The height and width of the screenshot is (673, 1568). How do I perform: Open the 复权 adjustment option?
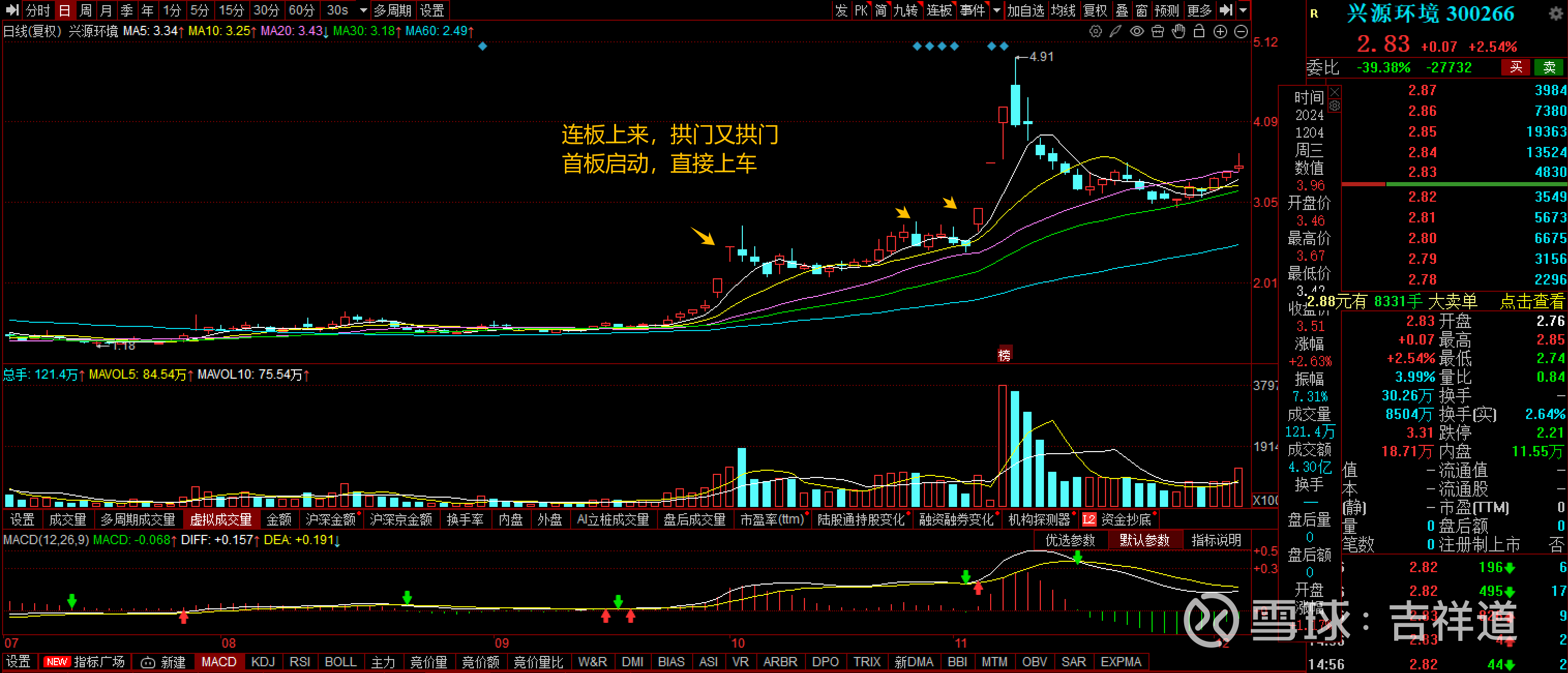pos(1096,10)
